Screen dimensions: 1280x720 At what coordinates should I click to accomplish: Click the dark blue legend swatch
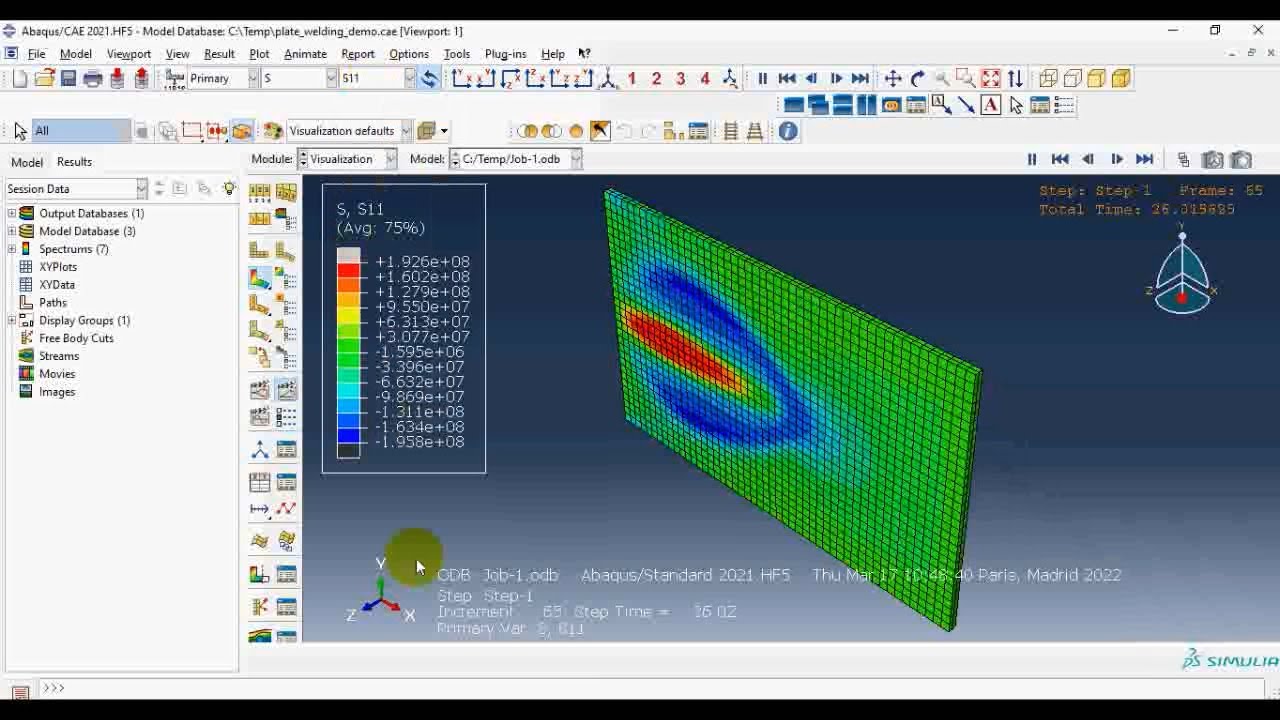click(348, 435)
